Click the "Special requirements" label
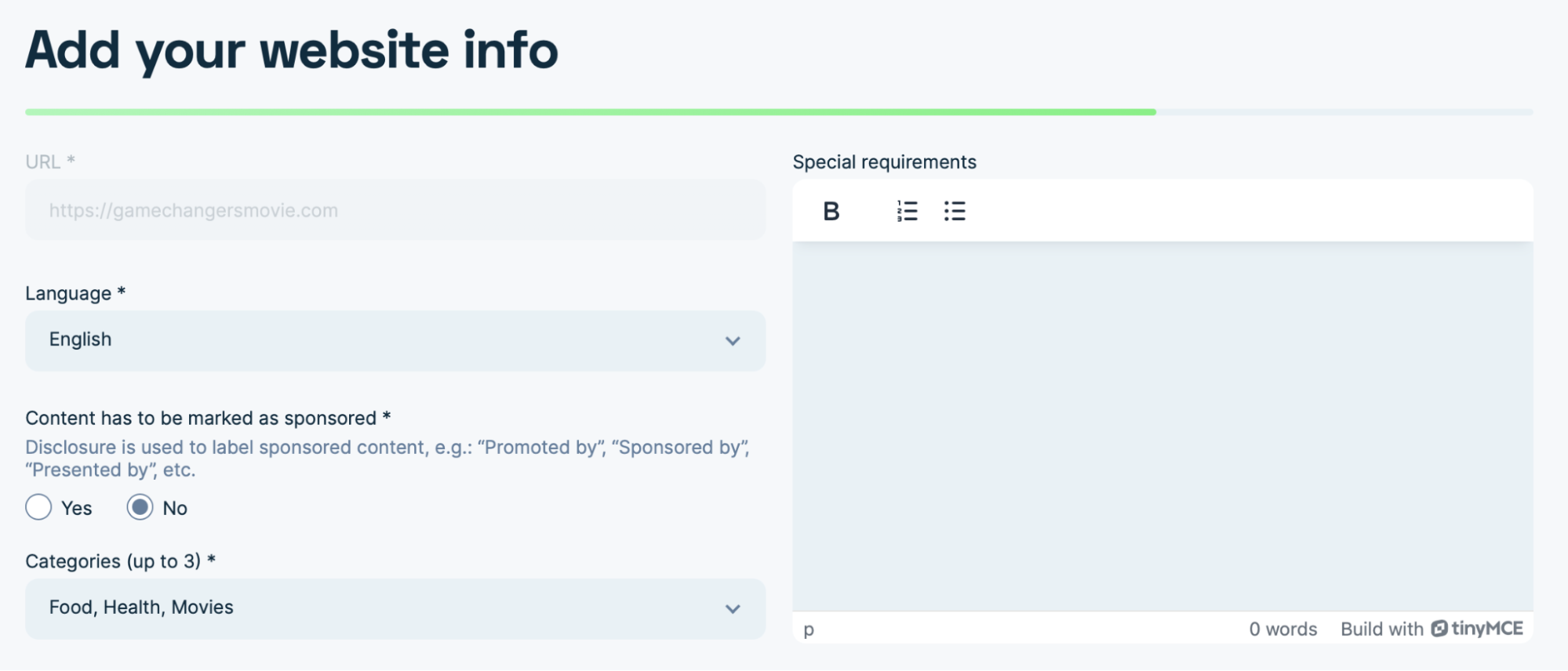The width and height of the screenshot is (1568, 671). click(884, 162)
